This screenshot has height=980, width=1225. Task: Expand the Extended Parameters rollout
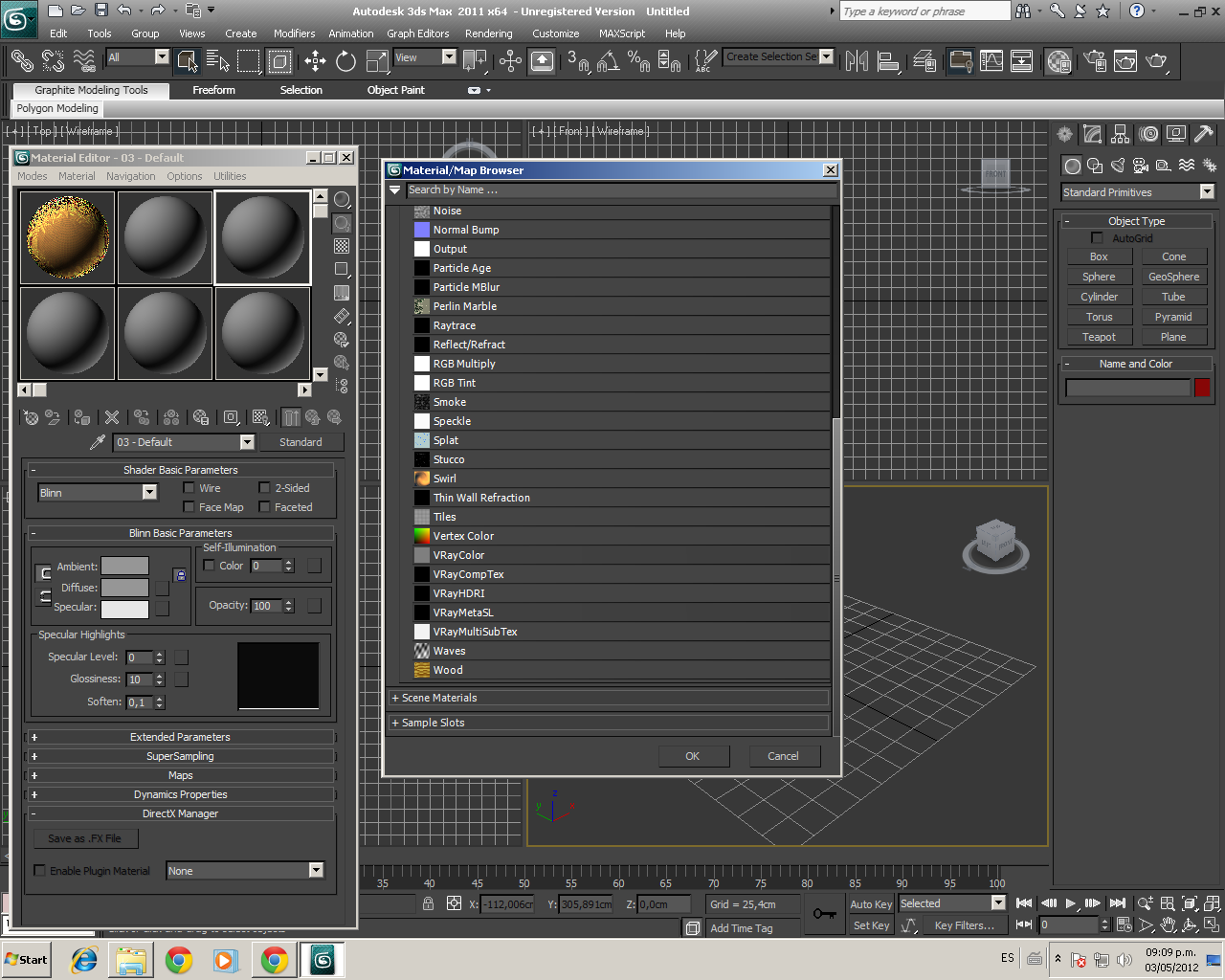(181, 737)
